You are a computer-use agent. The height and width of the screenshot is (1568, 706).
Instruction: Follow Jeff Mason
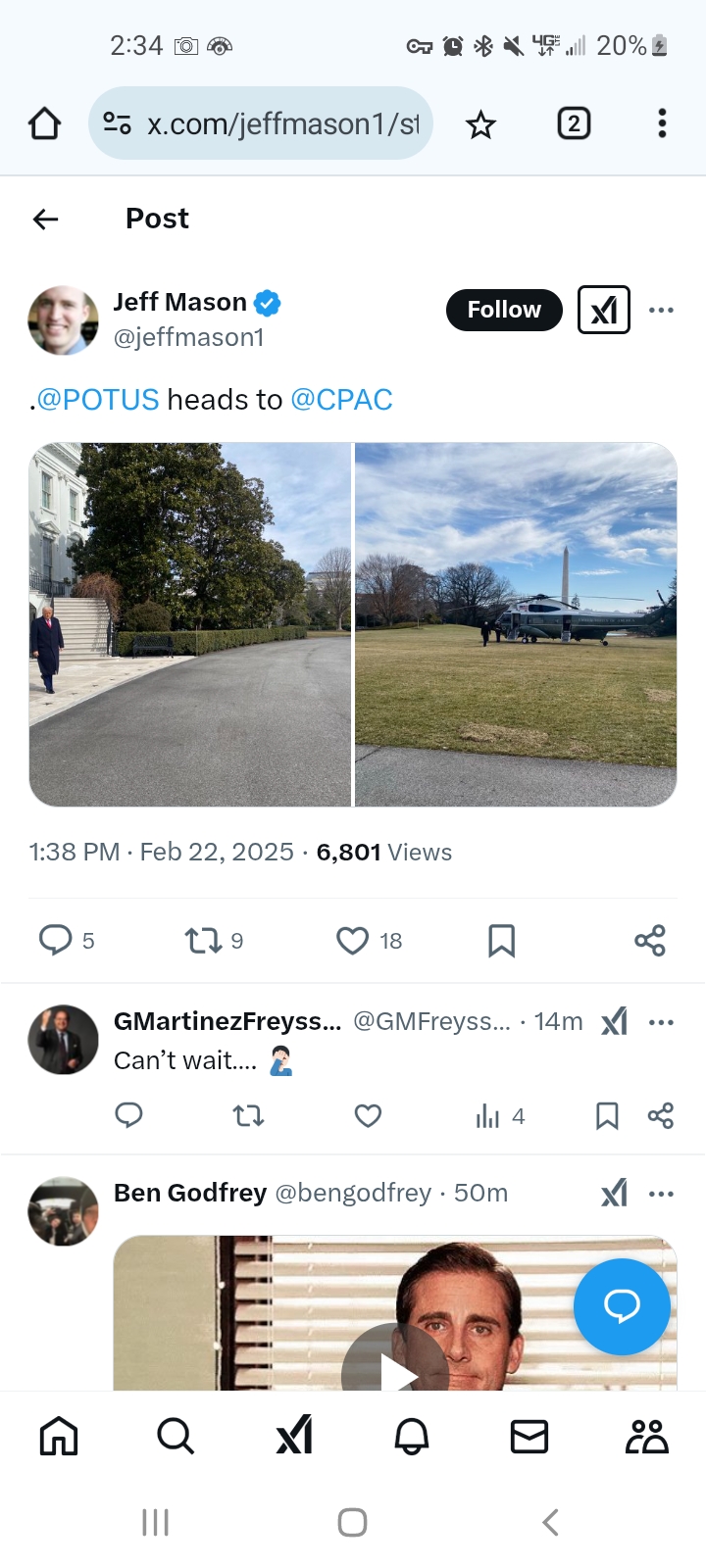click(504, 310)
